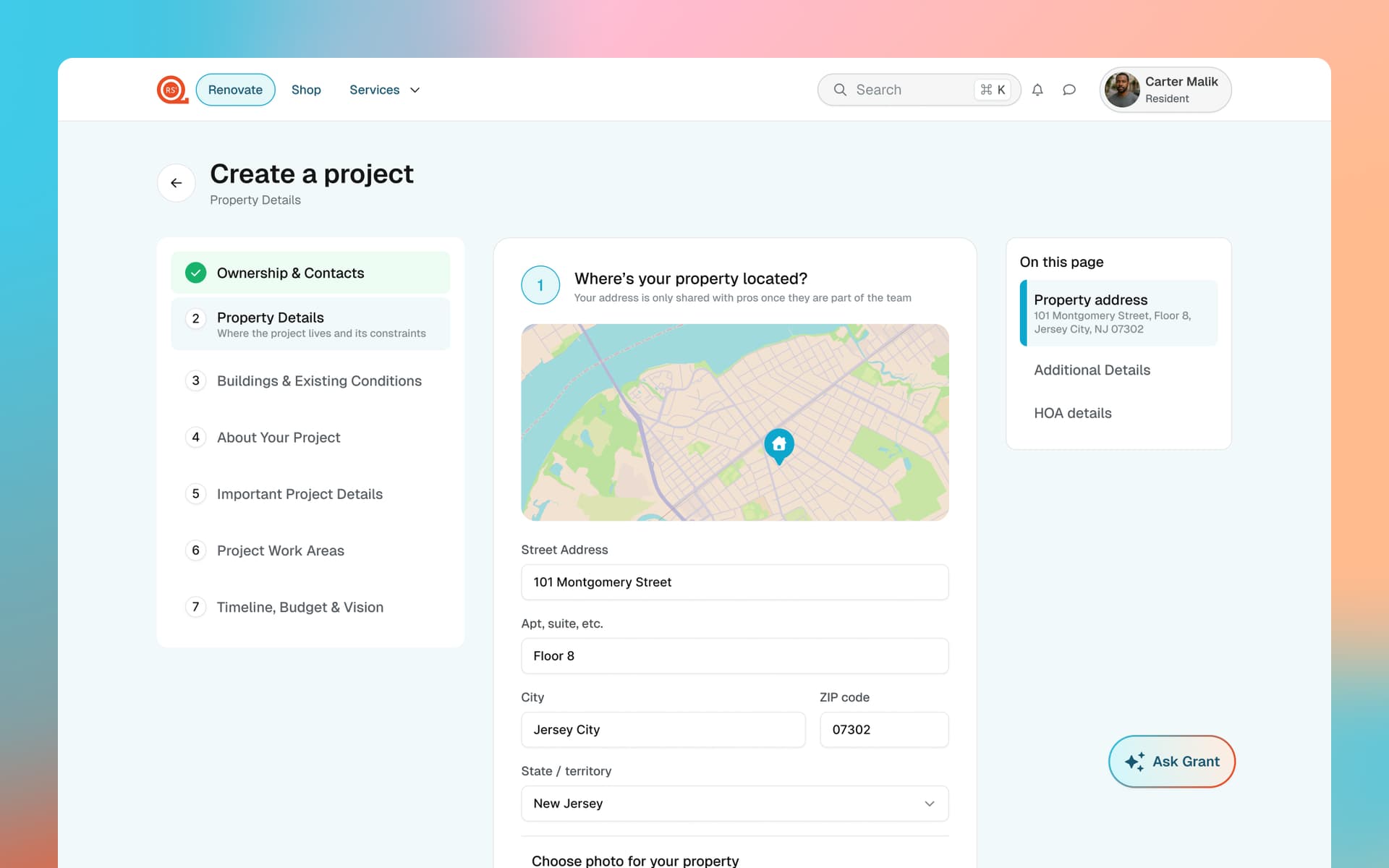Open Timeline, Budget & Vision step
This screenshot has height=868, width=1389.
point(310,607)
